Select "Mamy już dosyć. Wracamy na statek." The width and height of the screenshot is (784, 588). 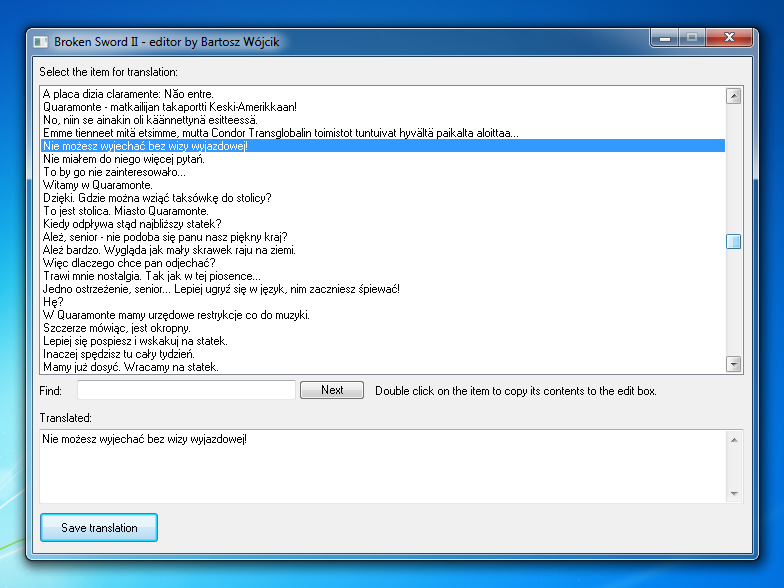click(x=382, y=367)
